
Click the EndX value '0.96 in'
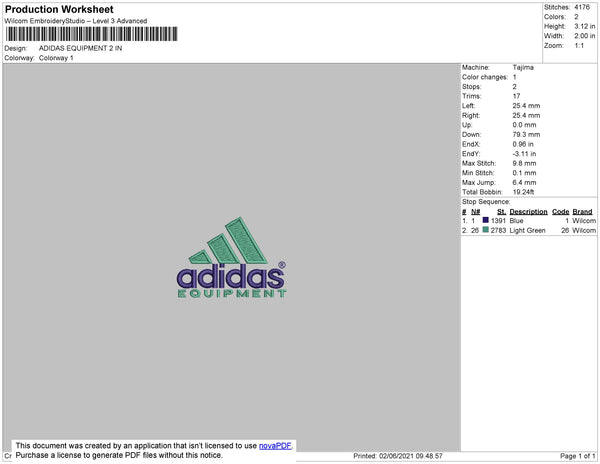523,144
